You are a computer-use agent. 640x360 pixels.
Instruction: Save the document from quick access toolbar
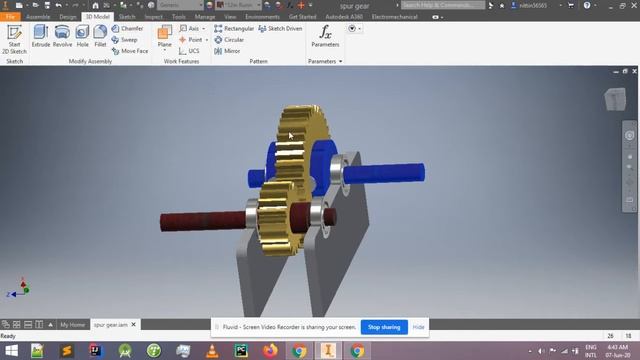pos(47,5)
